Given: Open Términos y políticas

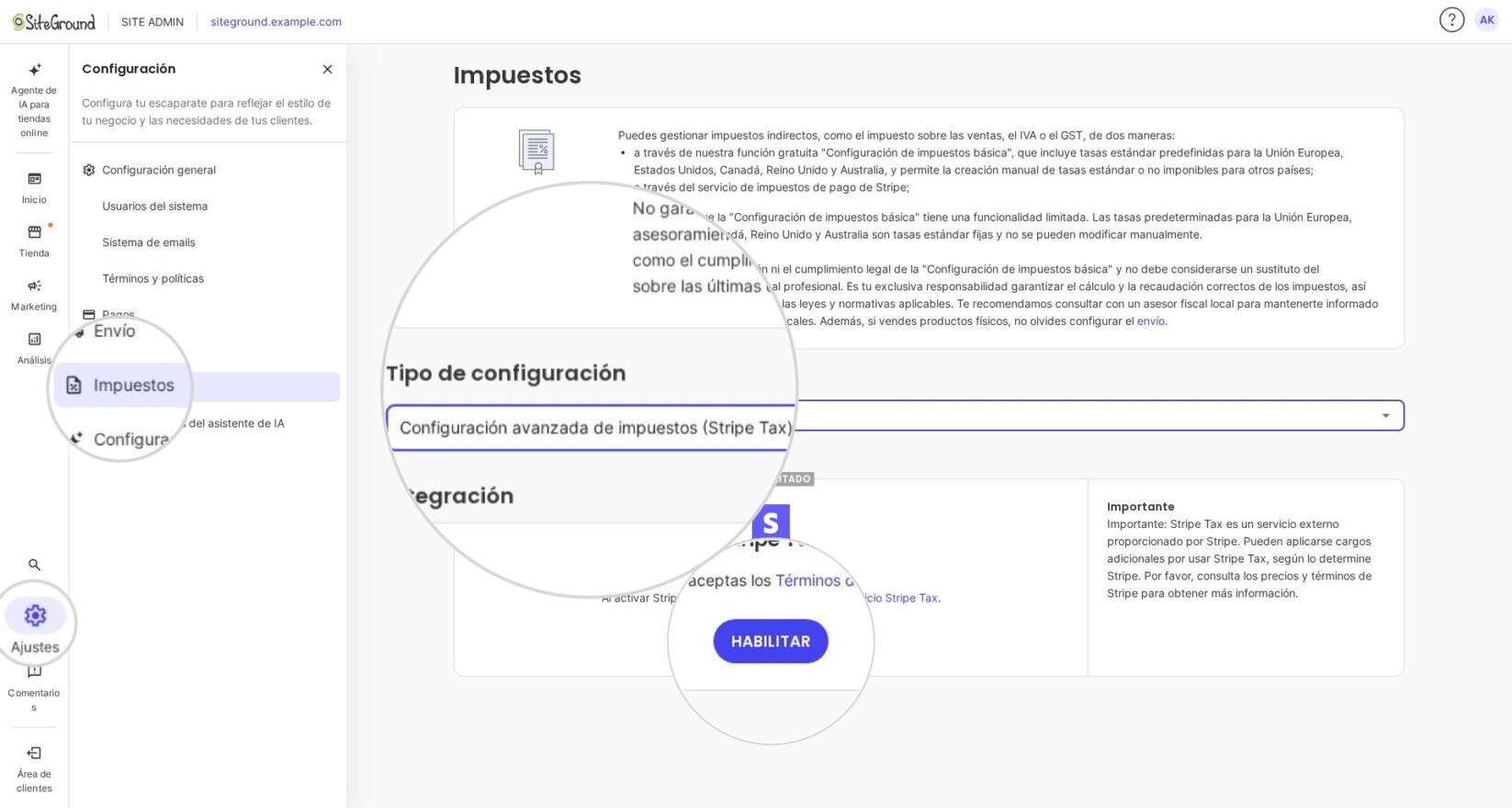Looking at the screenshot, I should click(153, 278).
